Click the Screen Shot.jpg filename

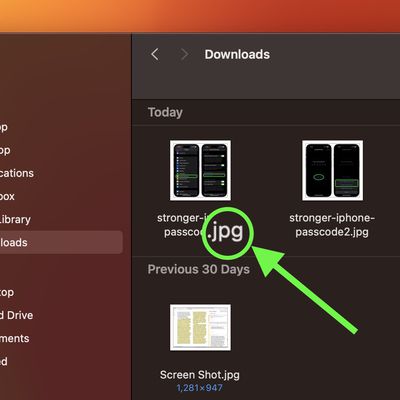pos(200,375)
